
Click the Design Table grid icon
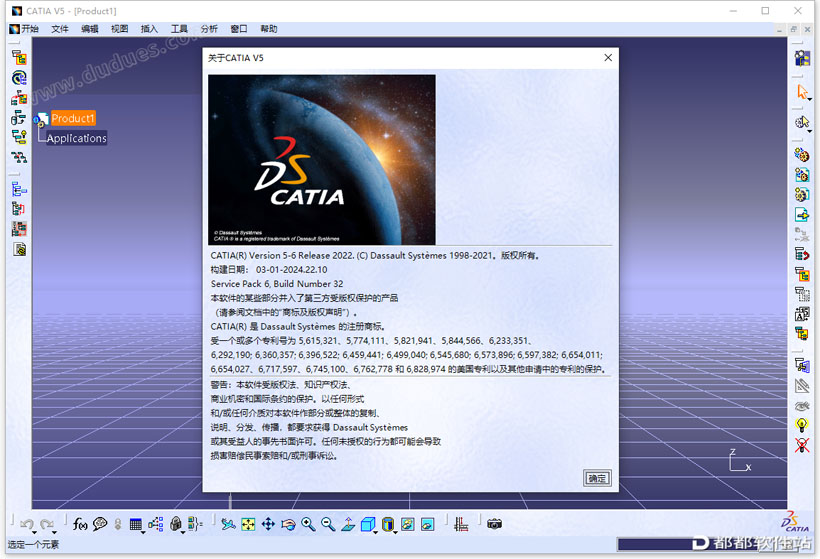[135, 524]
